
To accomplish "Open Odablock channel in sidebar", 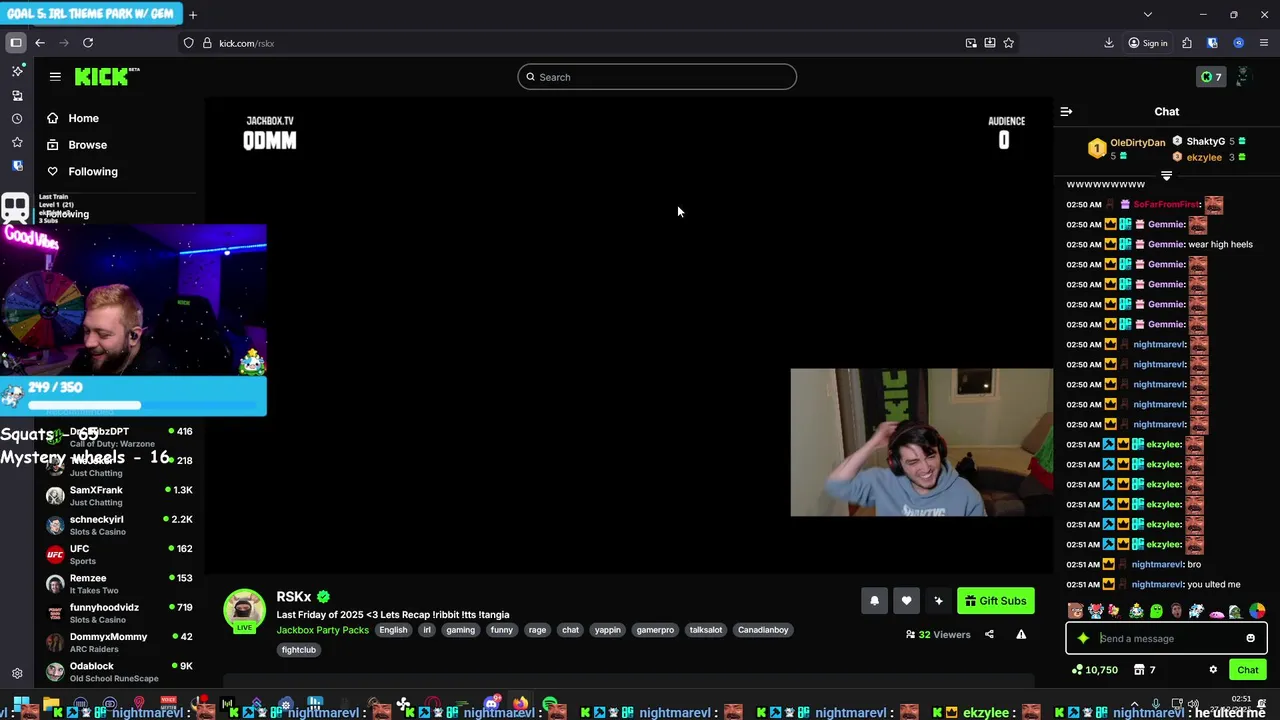I will click(119, 671).
